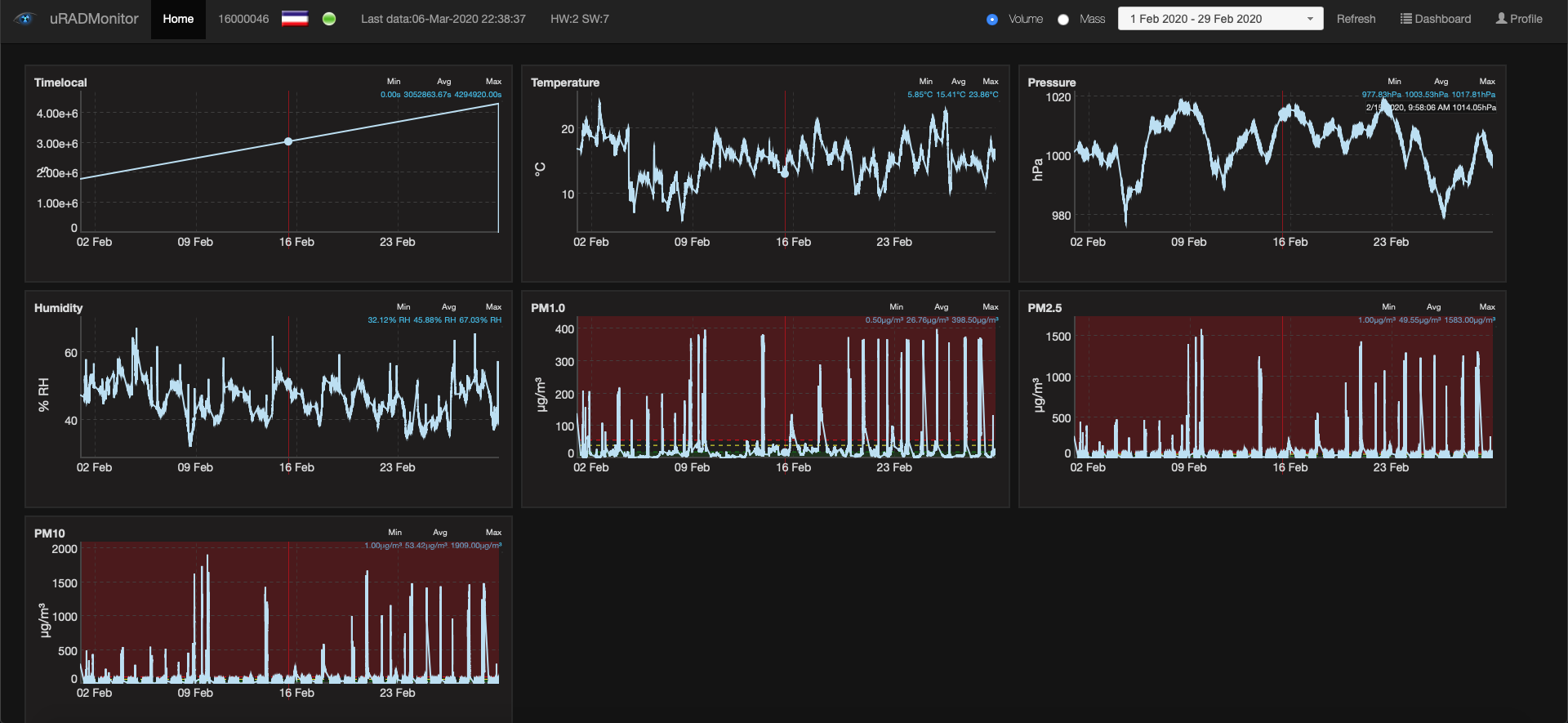Open the Home tab
This screenshot has width=1568, height=723.
(x=178, y=19)
